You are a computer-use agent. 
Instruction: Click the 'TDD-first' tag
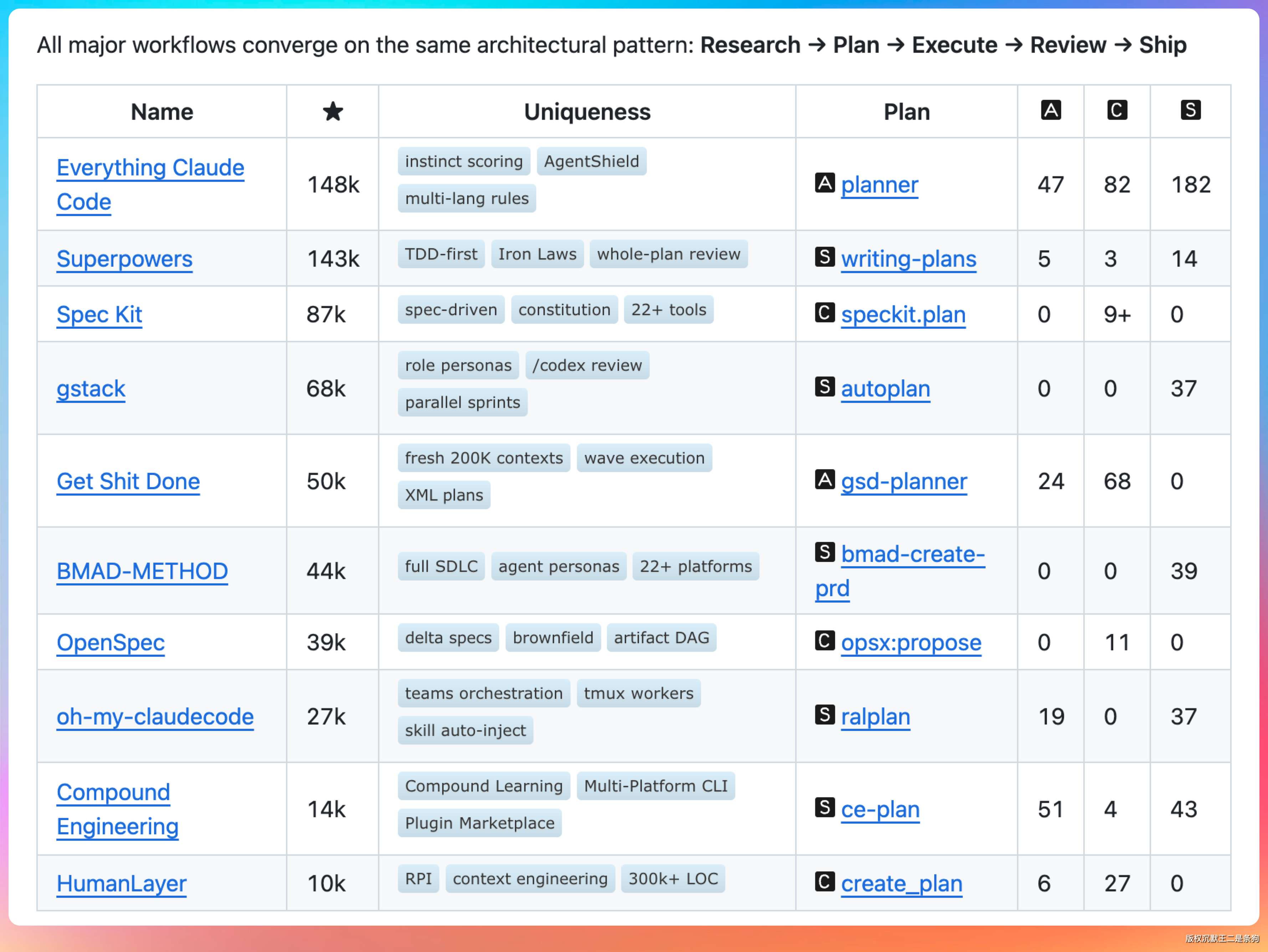441,255
